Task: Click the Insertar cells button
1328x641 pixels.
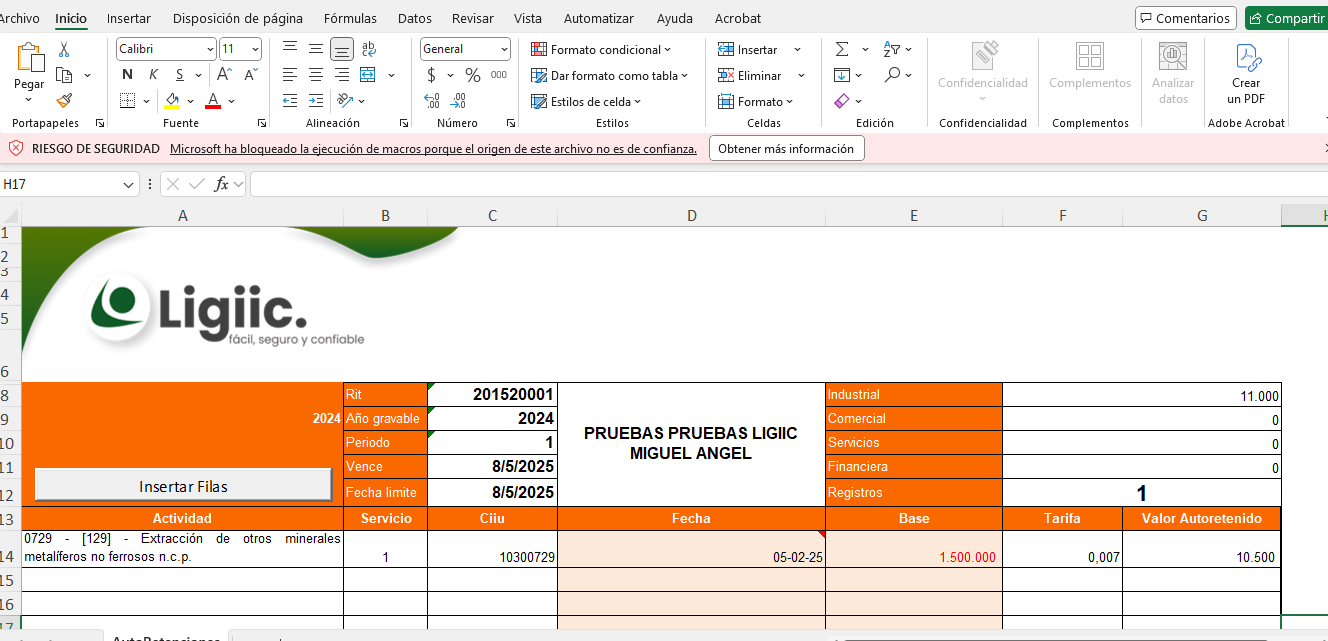Action: pos(748,49)
